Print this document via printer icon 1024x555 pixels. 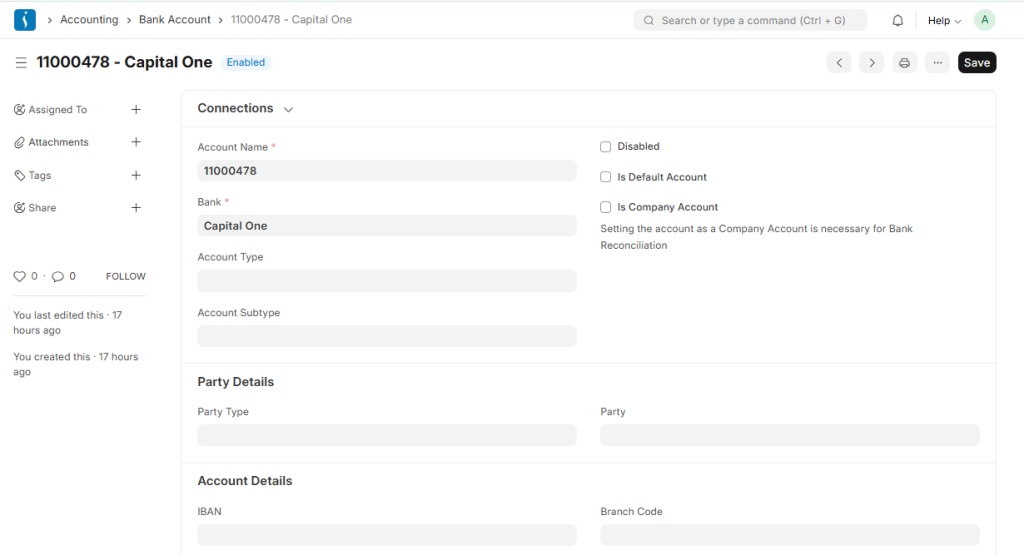click(904, 63)
